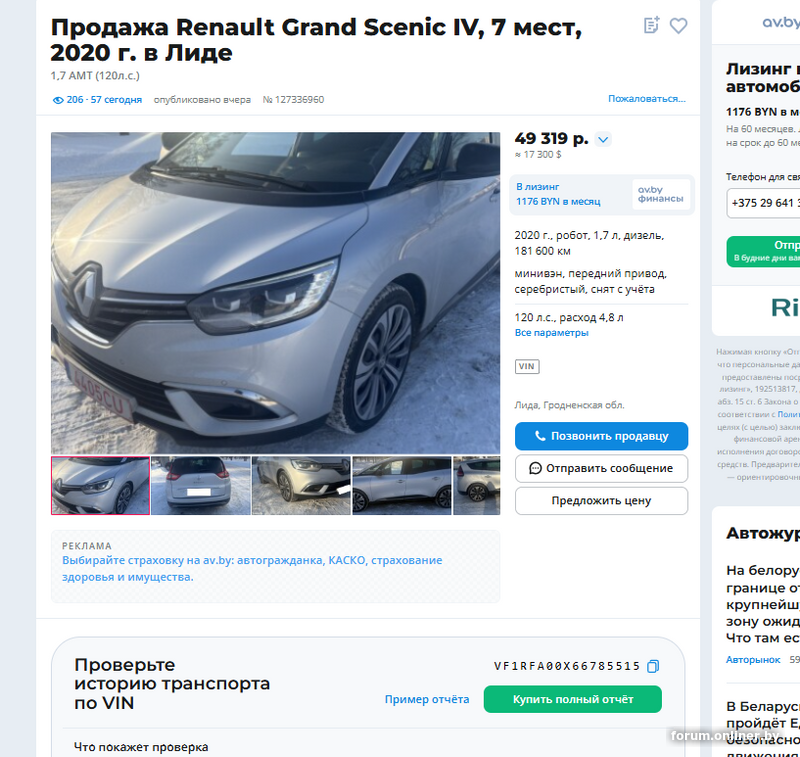
Task: Open the insurance advertisement link
Action: (x=252, y=568)
